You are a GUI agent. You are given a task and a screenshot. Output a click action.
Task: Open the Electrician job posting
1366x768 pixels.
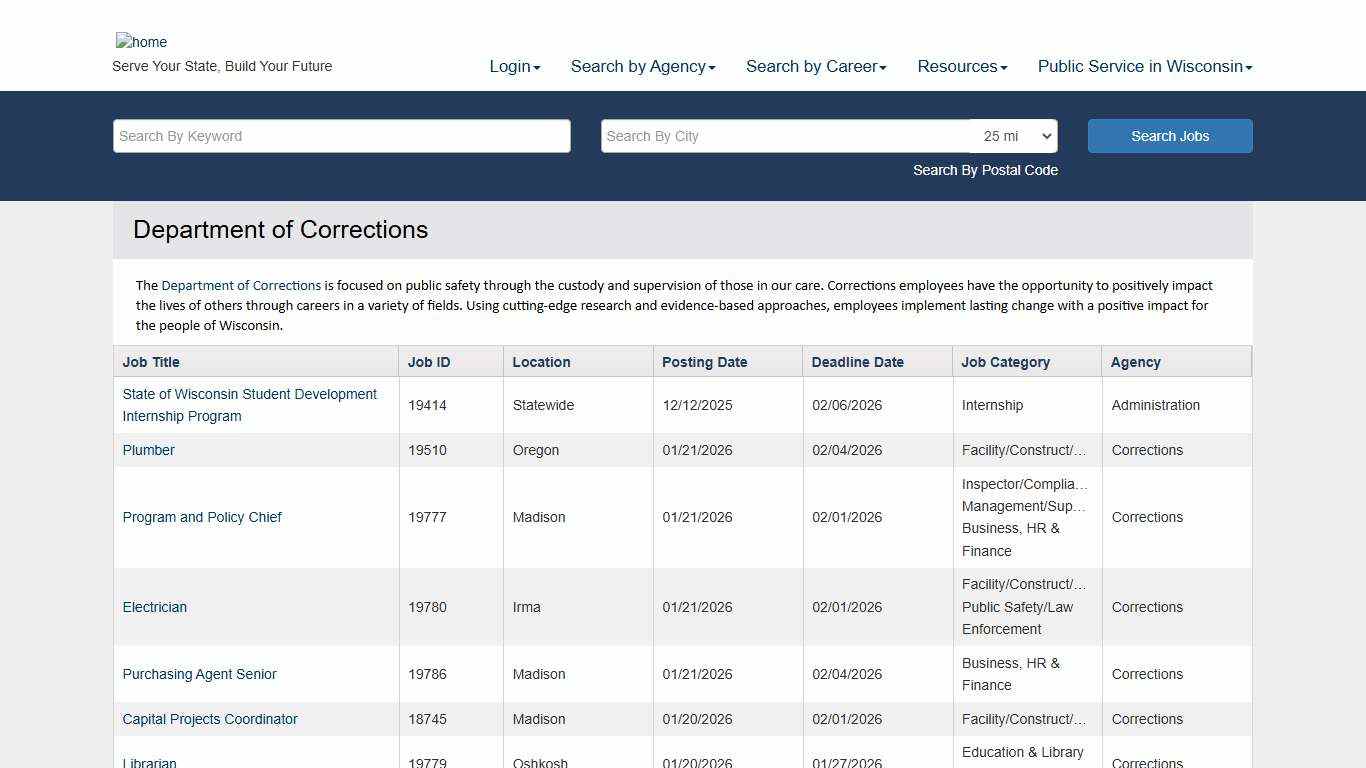[154, 607]
